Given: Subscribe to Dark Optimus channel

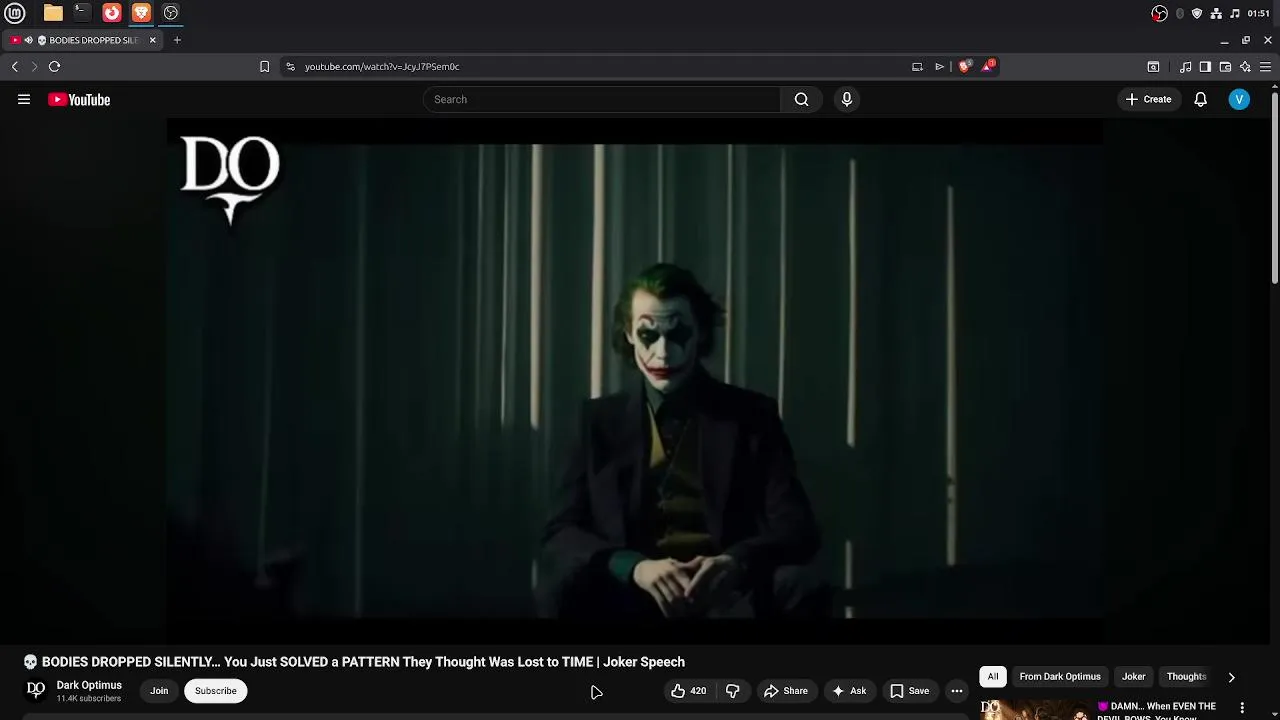Looking at the screenshot, I should coord(216,691).
